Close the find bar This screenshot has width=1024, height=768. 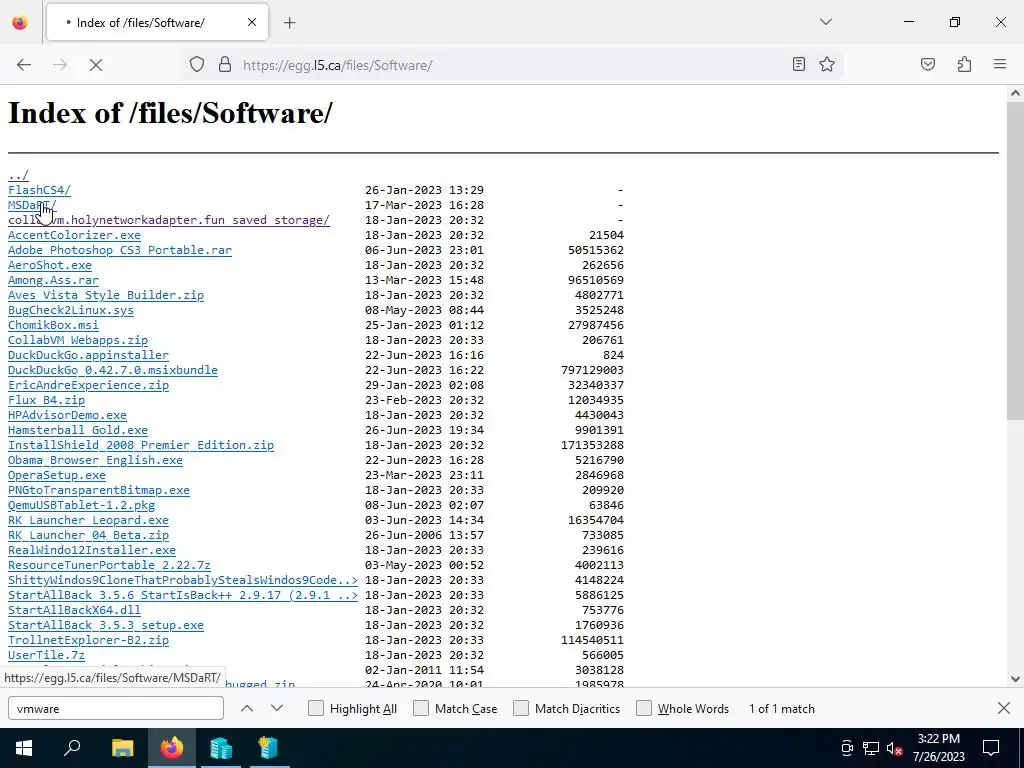tap(1004, 708)
